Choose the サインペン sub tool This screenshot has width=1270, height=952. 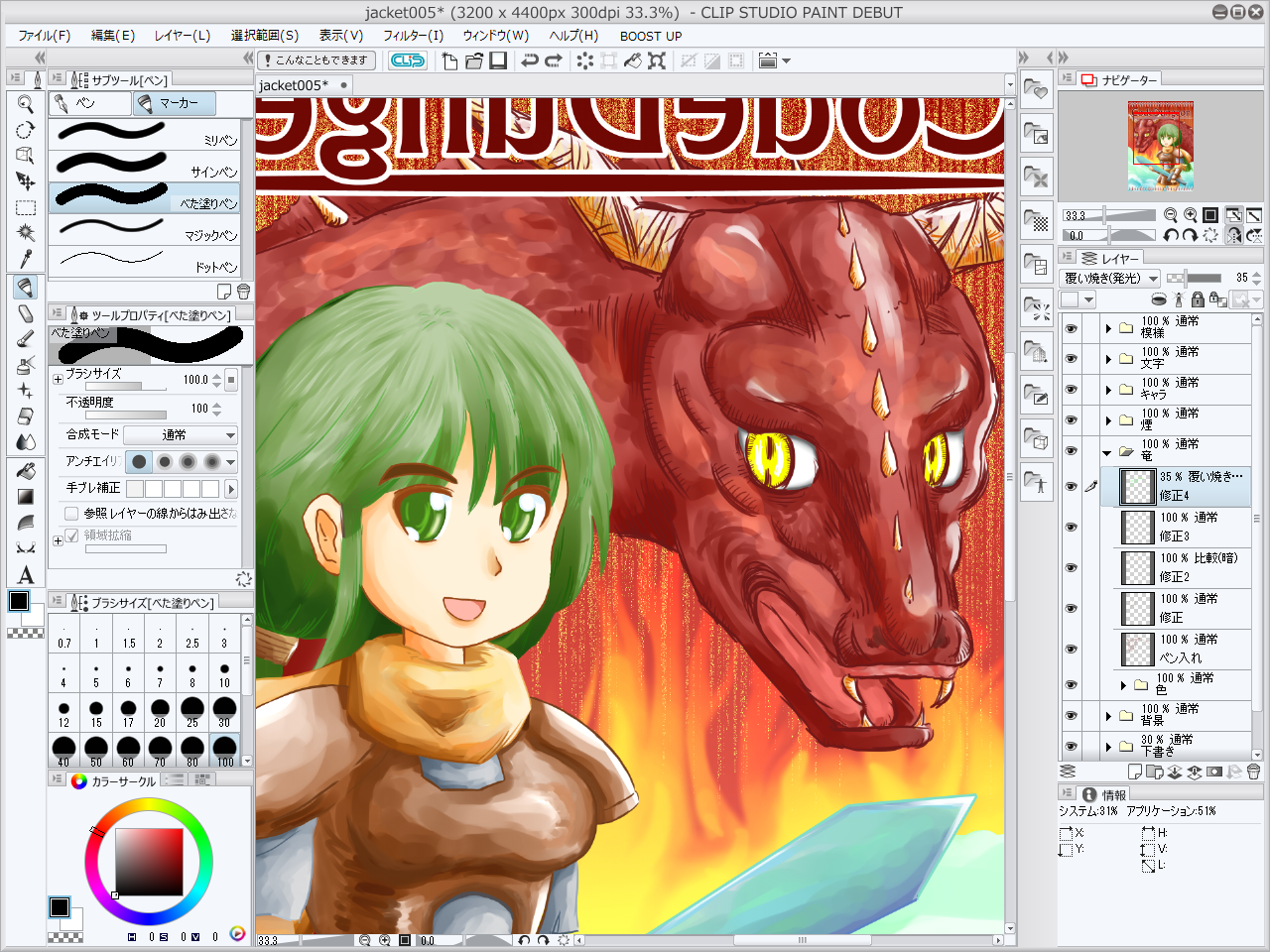[145, 166]
